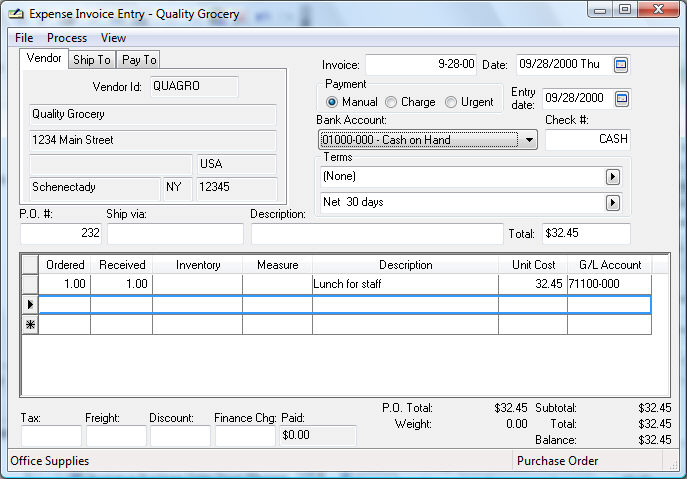Open the View menu

click(x=113, y=38)
